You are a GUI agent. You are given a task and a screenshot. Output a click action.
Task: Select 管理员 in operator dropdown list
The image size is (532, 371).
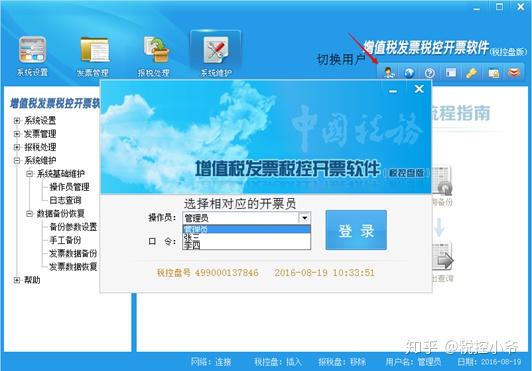pyautogui.click(x=246, y=230)
